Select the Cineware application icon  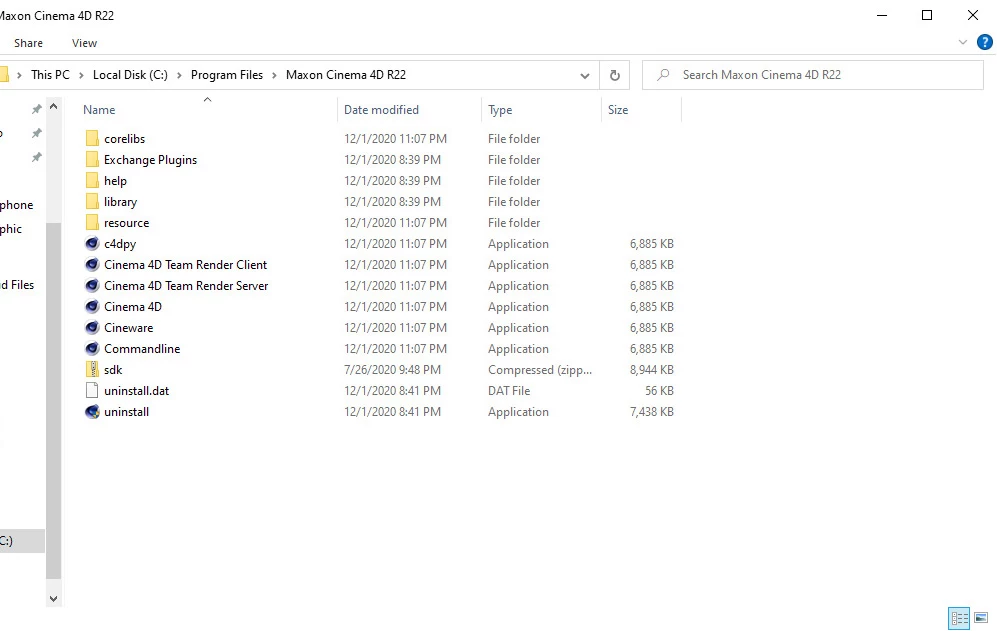92,328
